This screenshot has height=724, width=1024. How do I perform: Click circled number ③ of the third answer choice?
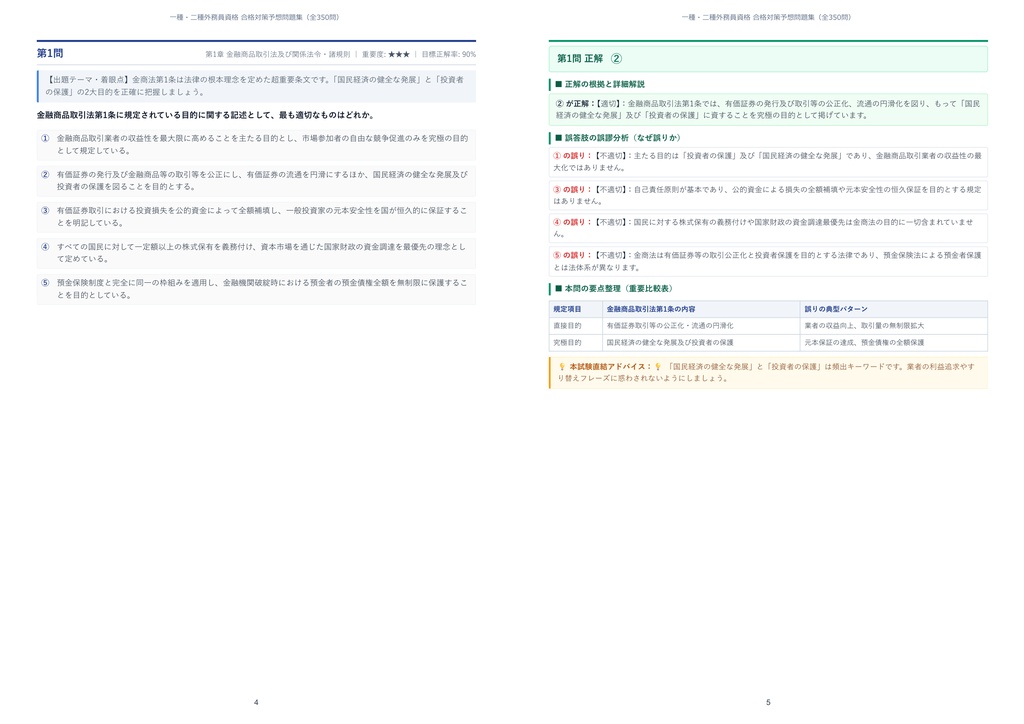pos(45,211)
